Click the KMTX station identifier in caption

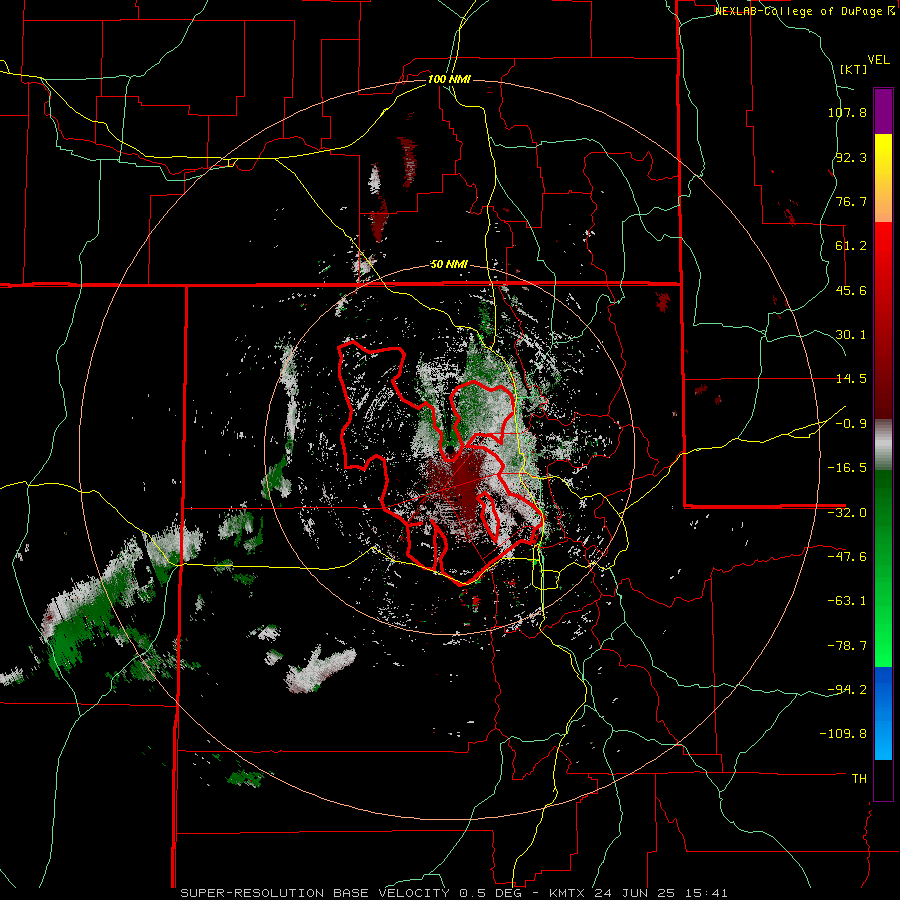click(567, 893)
